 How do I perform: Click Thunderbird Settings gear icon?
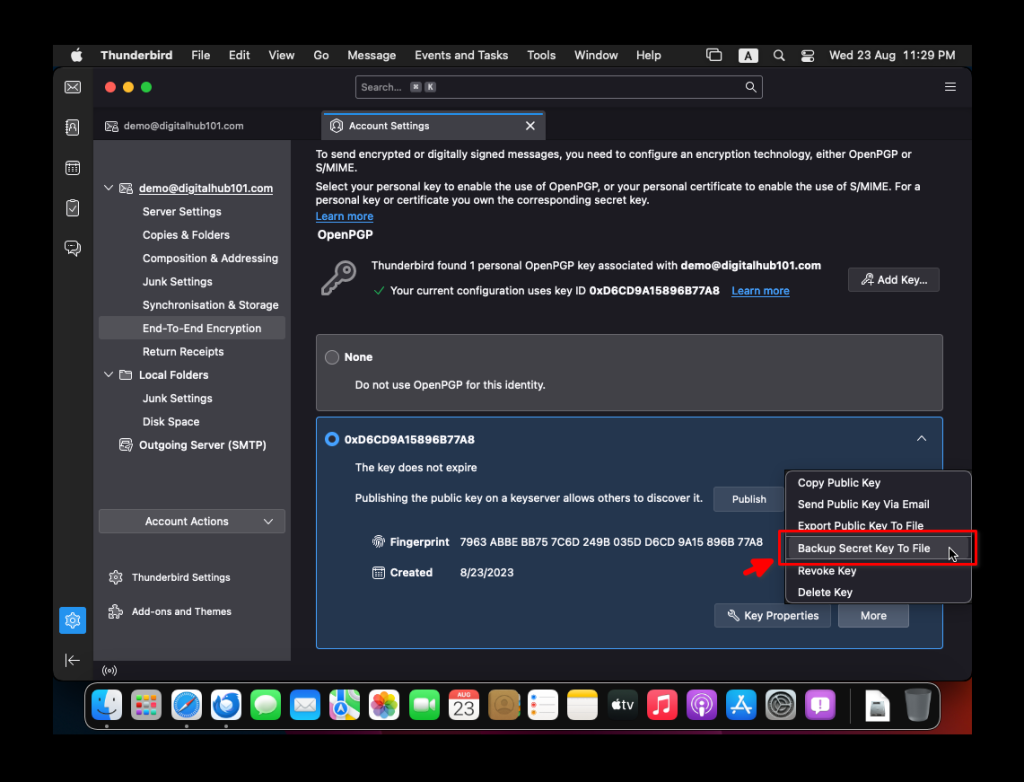pos(116,578)
